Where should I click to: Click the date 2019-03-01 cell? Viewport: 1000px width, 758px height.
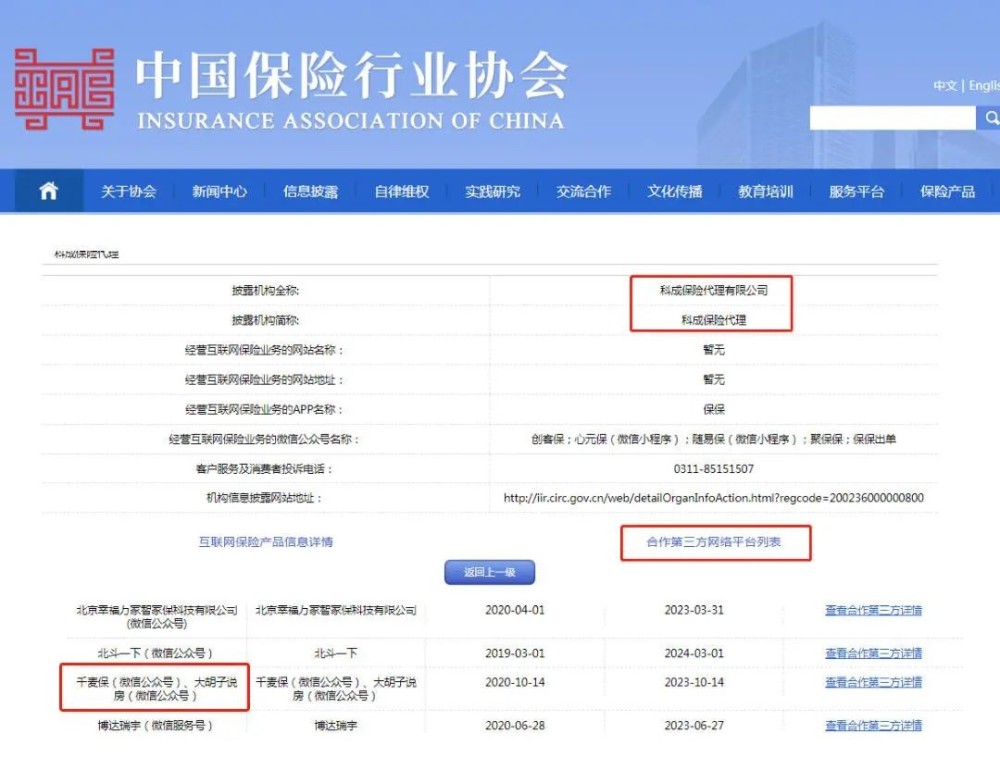point(515,653)
